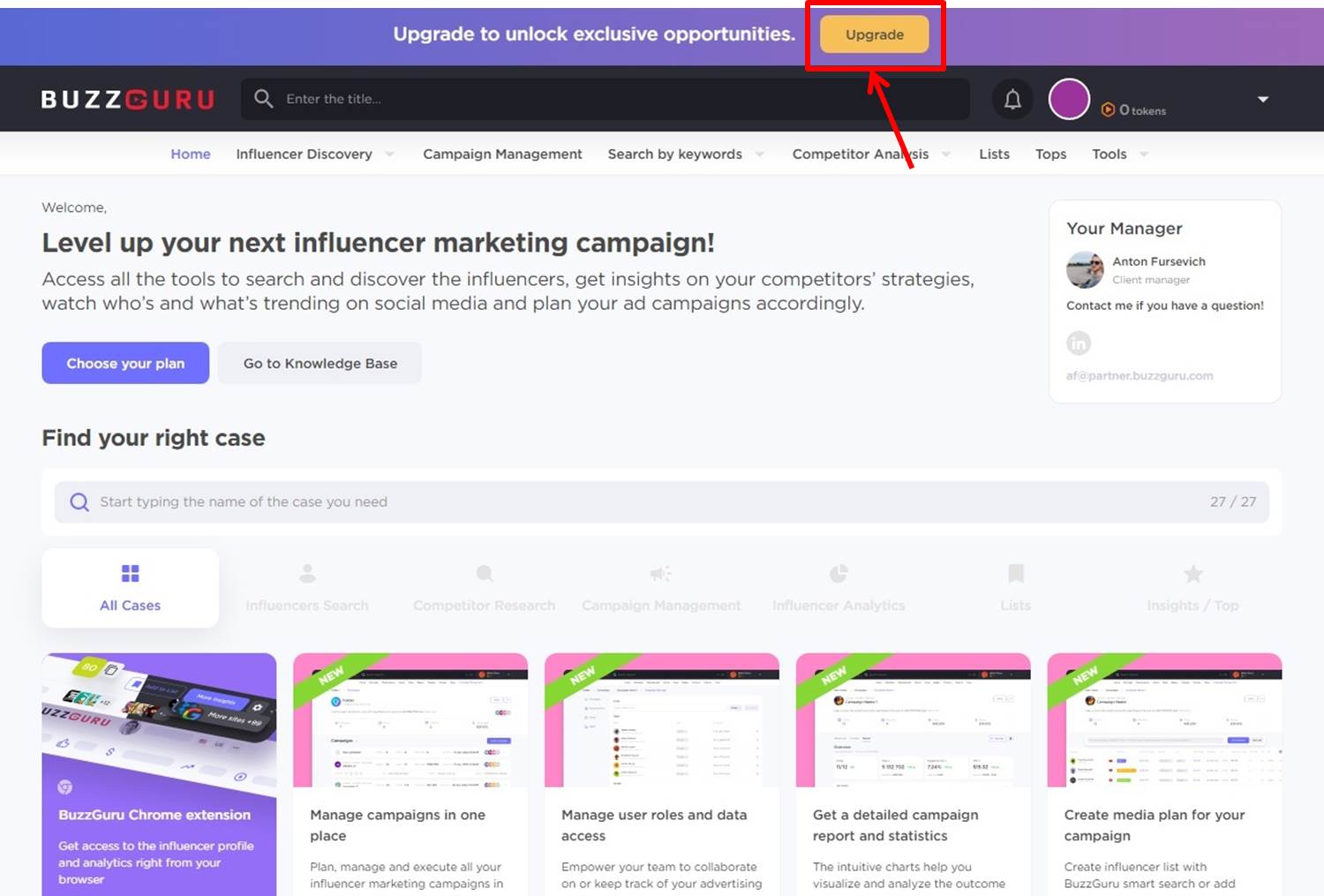Open notifications bell icon
Viewport: 1324px width, 896px height.
1012,99
